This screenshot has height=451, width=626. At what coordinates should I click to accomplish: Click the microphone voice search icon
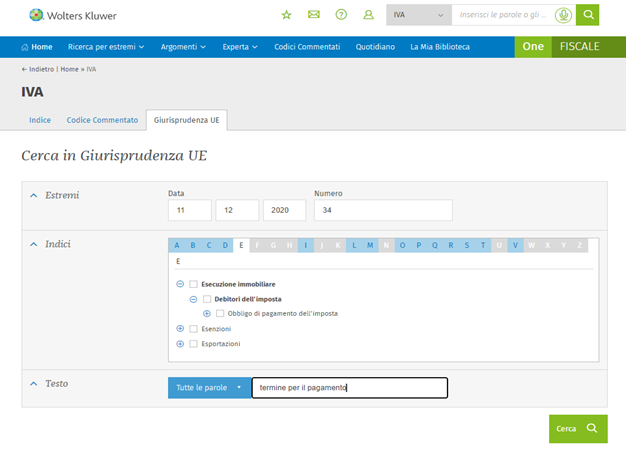tap(565, 15)
